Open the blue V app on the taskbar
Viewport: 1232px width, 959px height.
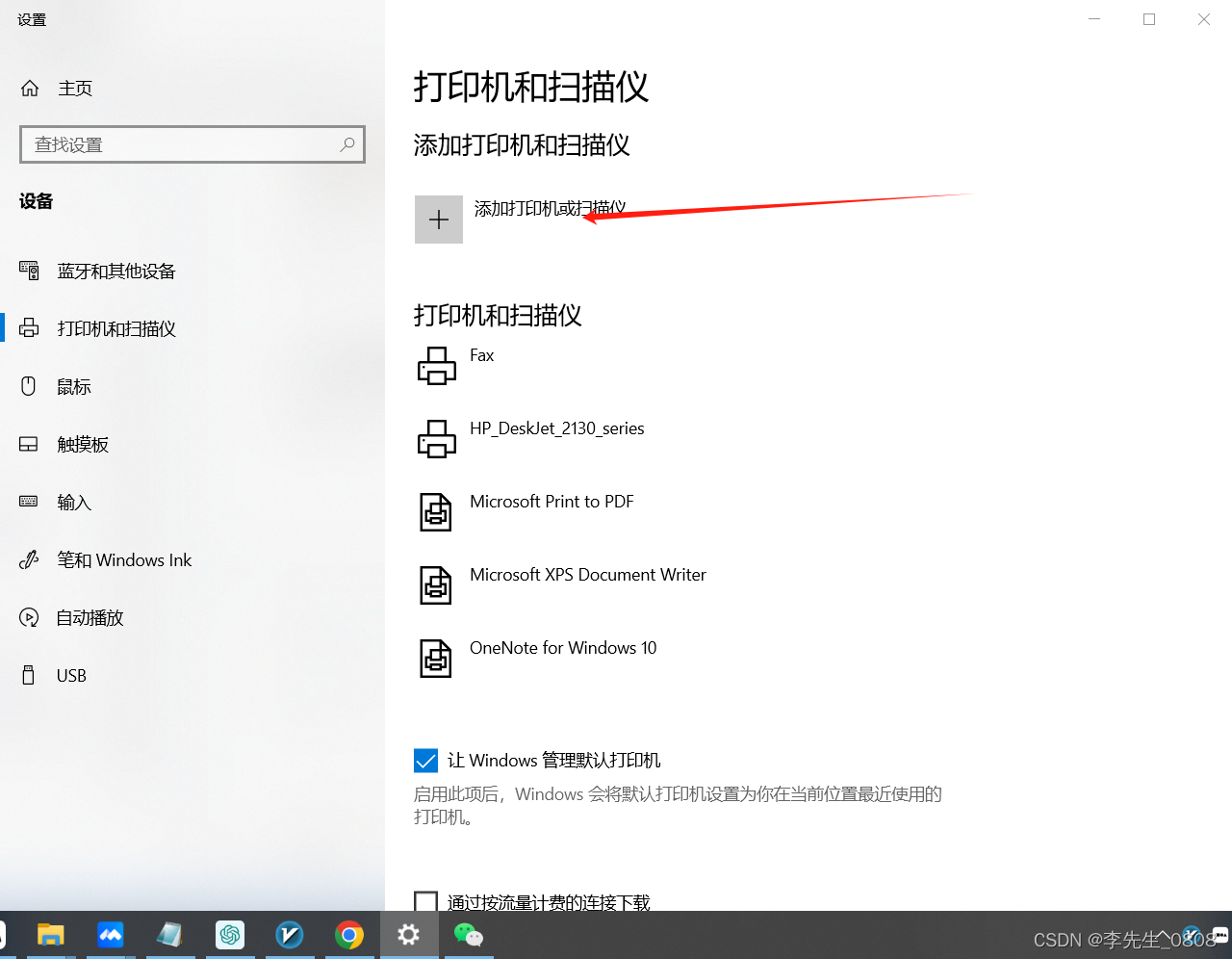point(290,935)
